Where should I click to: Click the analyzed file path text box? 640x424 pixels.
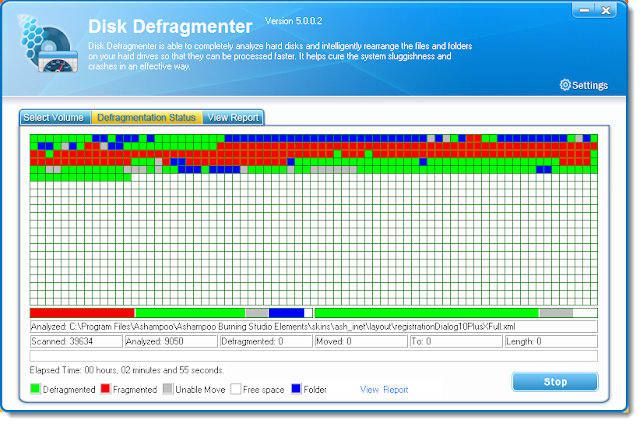tap(313, 326)
